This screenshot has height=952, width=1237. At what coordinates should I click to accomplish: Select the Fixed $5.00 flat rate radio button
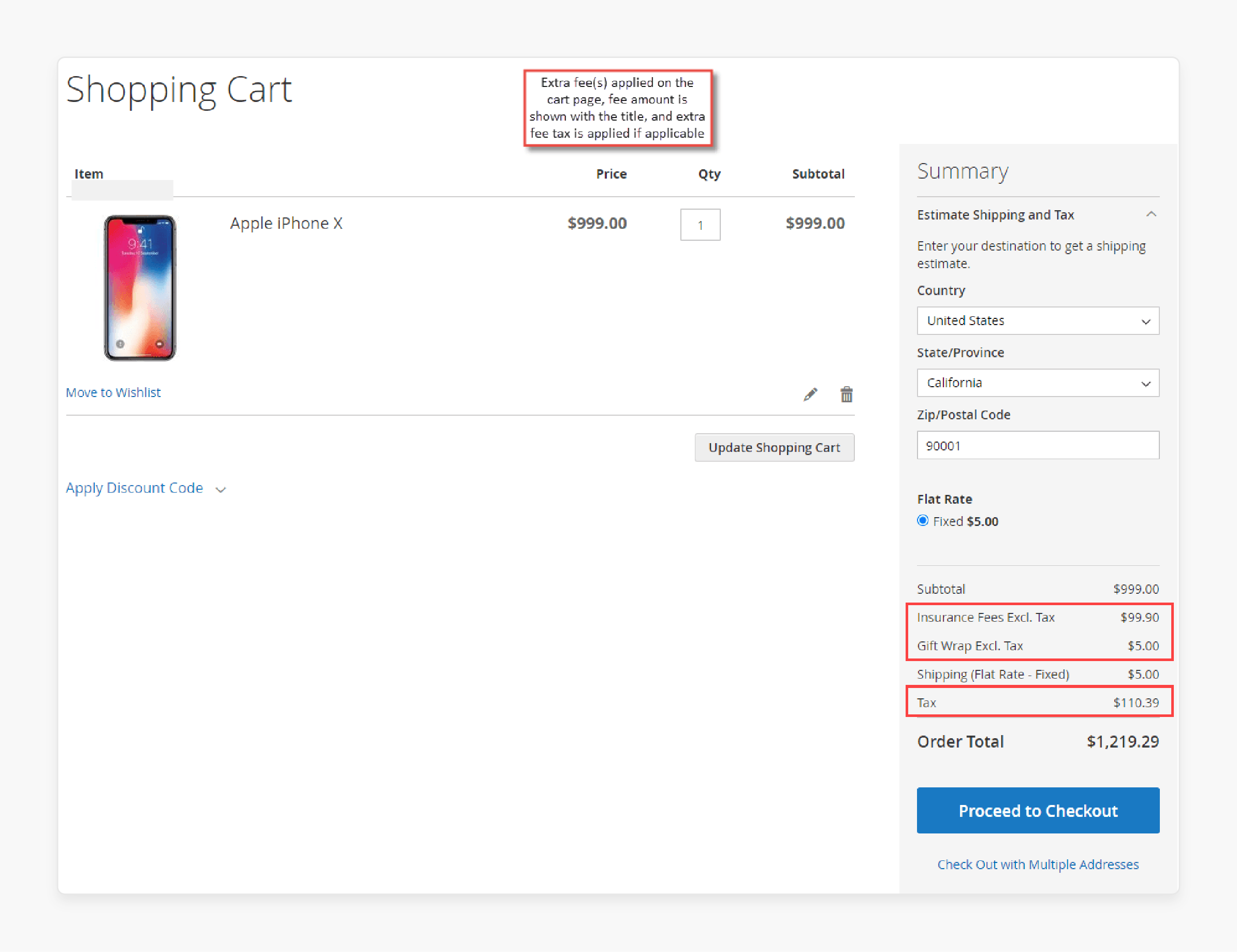(923, 520)
